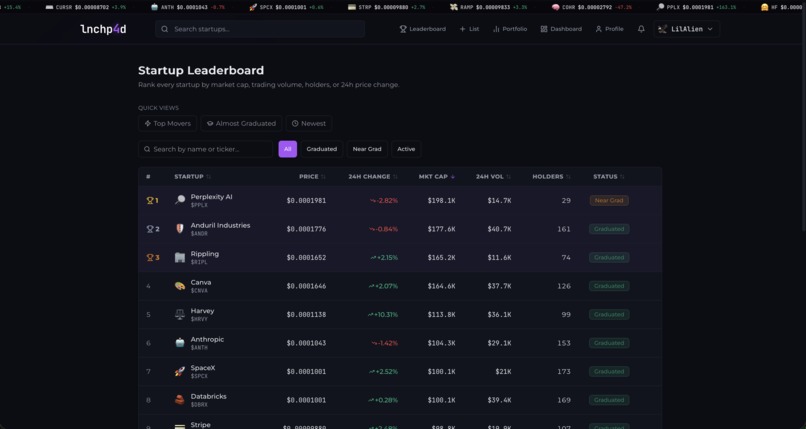
Task: Open the Anthropic startup name
Action: coord(207,339)
